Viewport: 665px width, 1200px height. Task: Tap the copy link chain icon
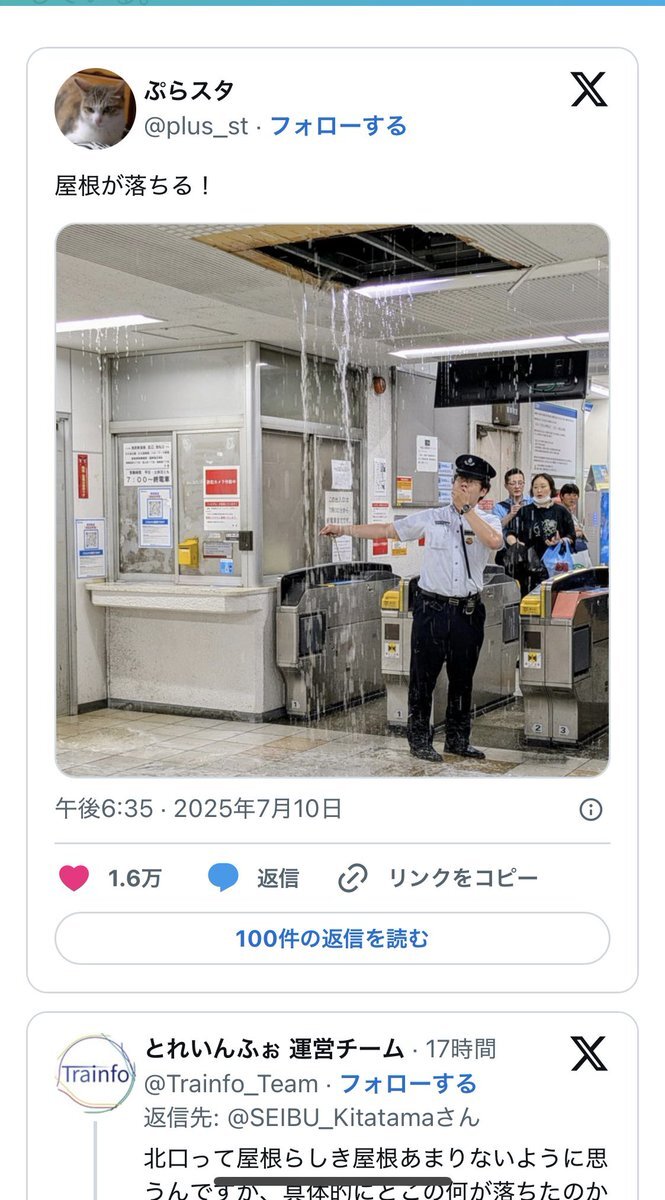(x=353, y=878)
